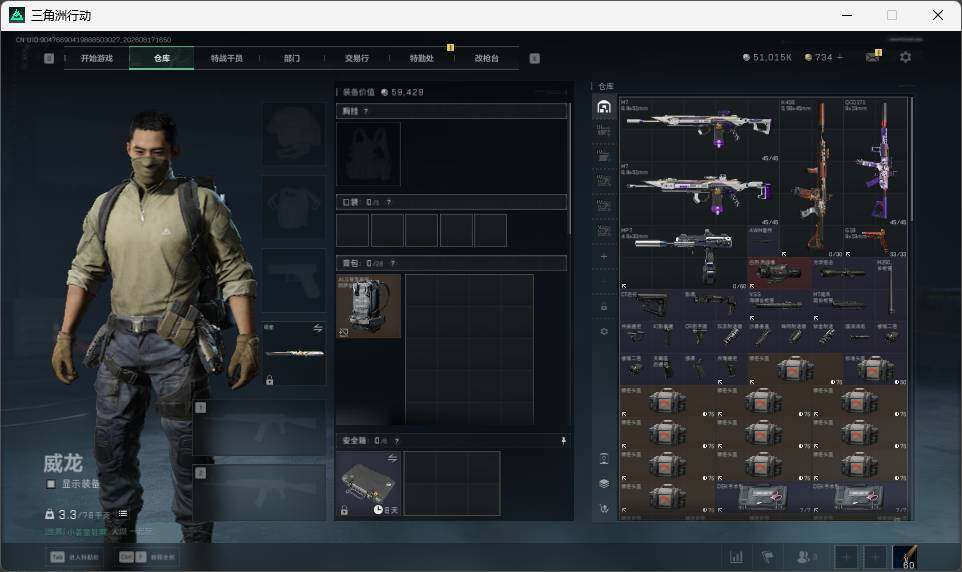Select the safe box case item
The width and height of the screenshot is (962, 572).
[x=368, y=484]
